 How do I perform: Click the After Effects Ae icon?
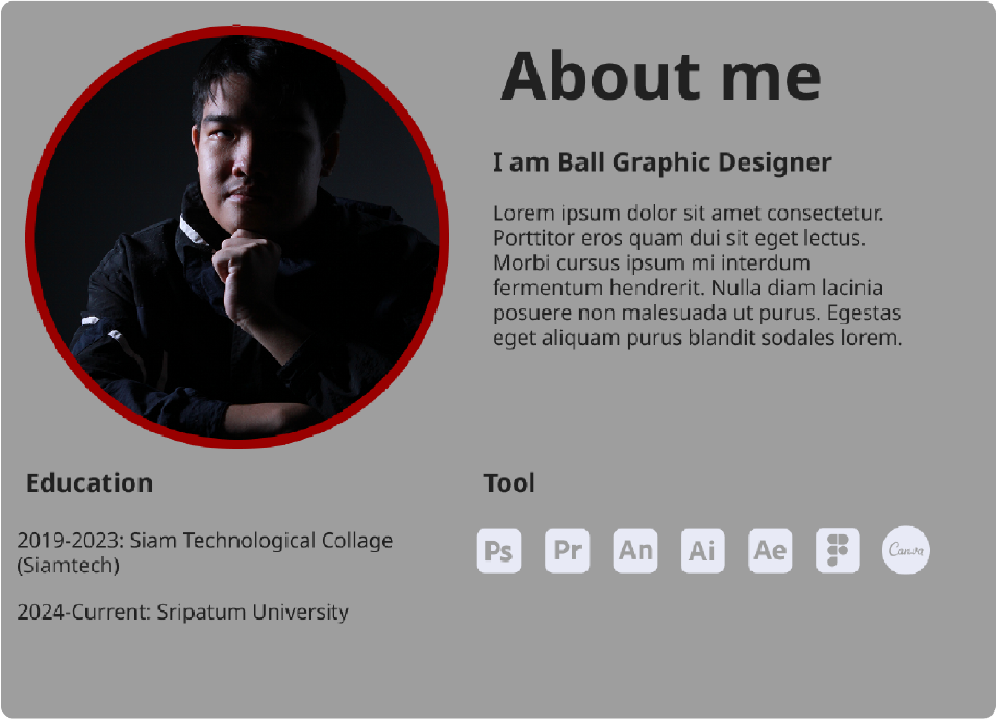[770, 551]
